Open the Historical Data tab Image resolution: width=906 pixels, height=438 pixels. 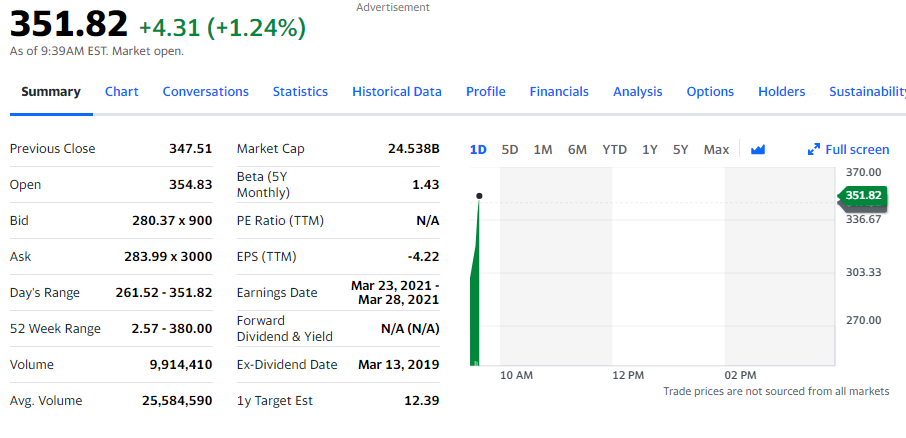[397, 92]
